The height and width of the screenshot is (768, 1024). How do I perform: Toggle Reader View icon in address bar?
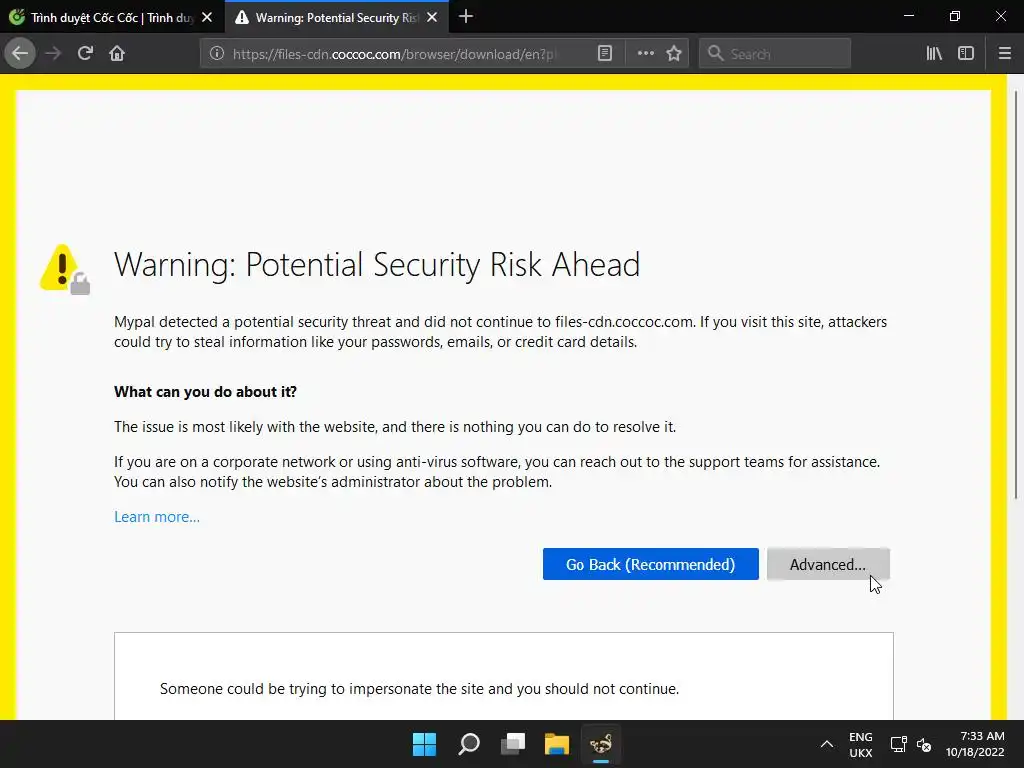[605, 54]
